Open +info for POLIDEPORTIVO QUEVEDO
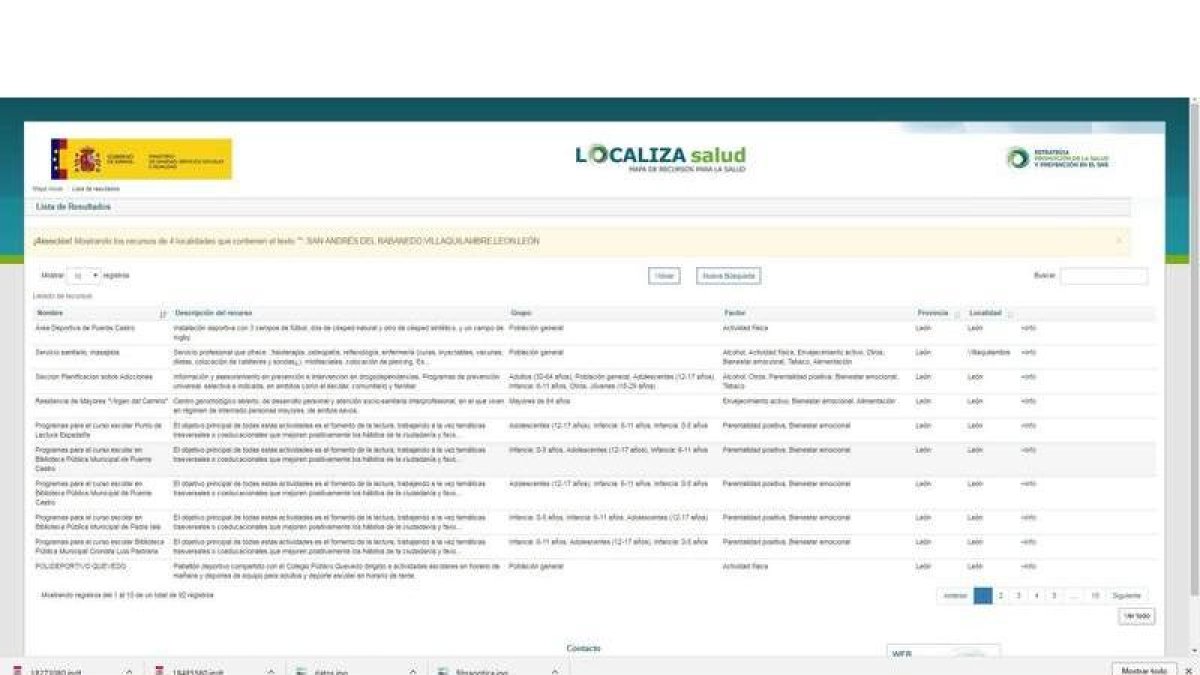1200x675 pixels. (1028, 566)
